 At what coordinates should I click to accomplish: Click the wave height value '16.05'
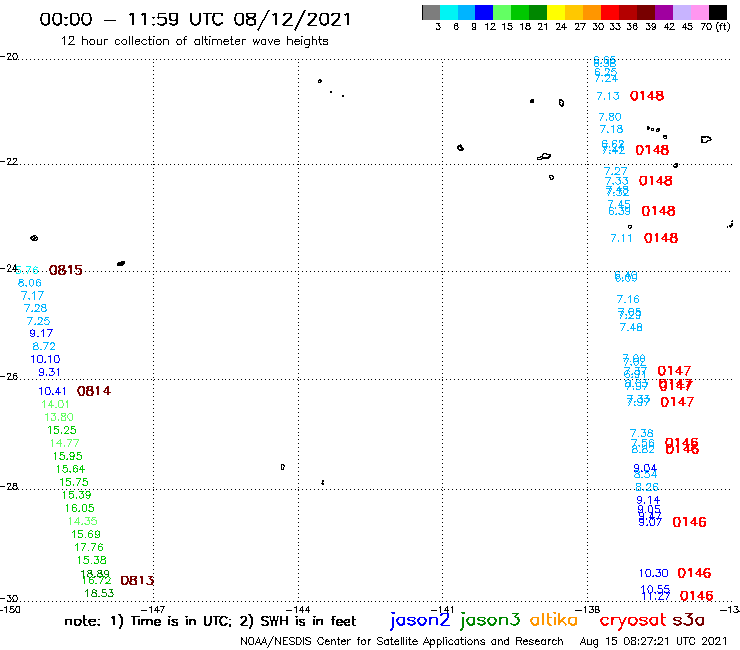pos(80,508)
